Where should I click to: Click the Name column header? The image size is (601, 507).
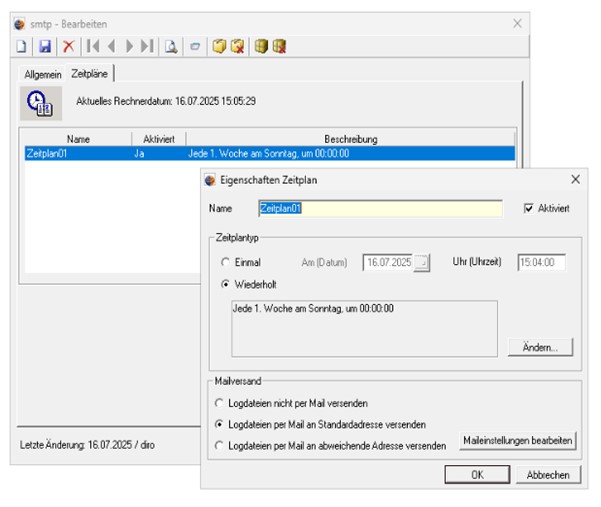[x=78, y=139]
